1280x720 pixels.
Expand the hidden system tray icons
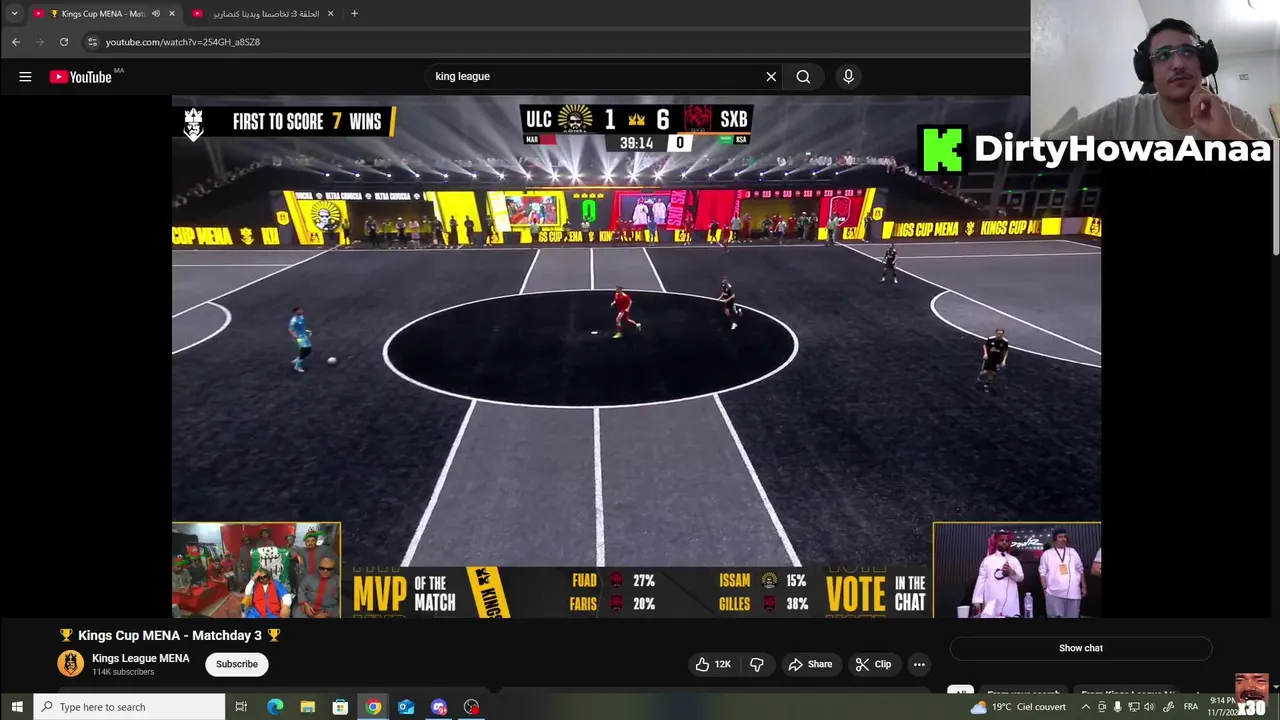1086,707
